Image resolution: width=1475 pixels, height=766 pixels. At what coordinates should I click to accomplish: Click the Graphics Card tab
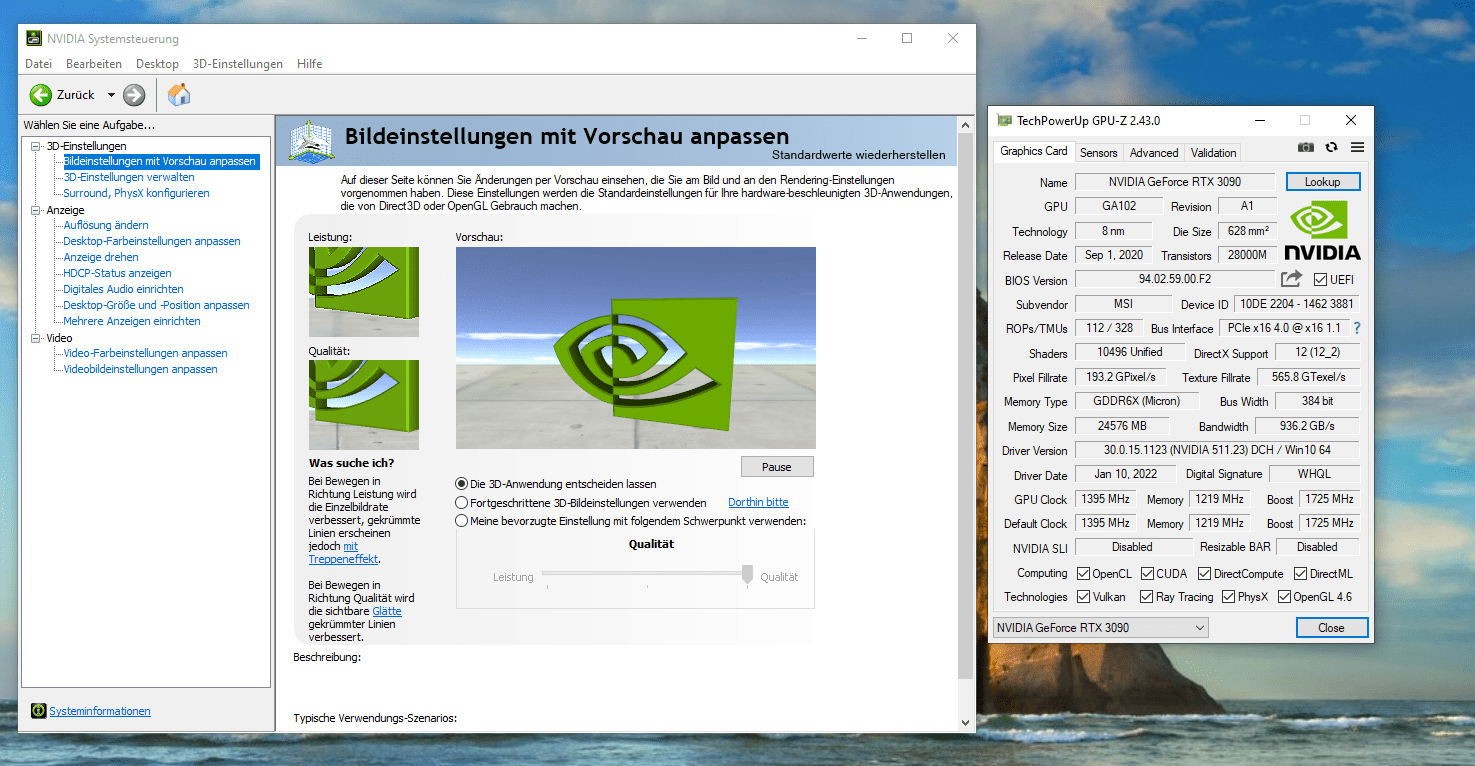pos(1034,151)
